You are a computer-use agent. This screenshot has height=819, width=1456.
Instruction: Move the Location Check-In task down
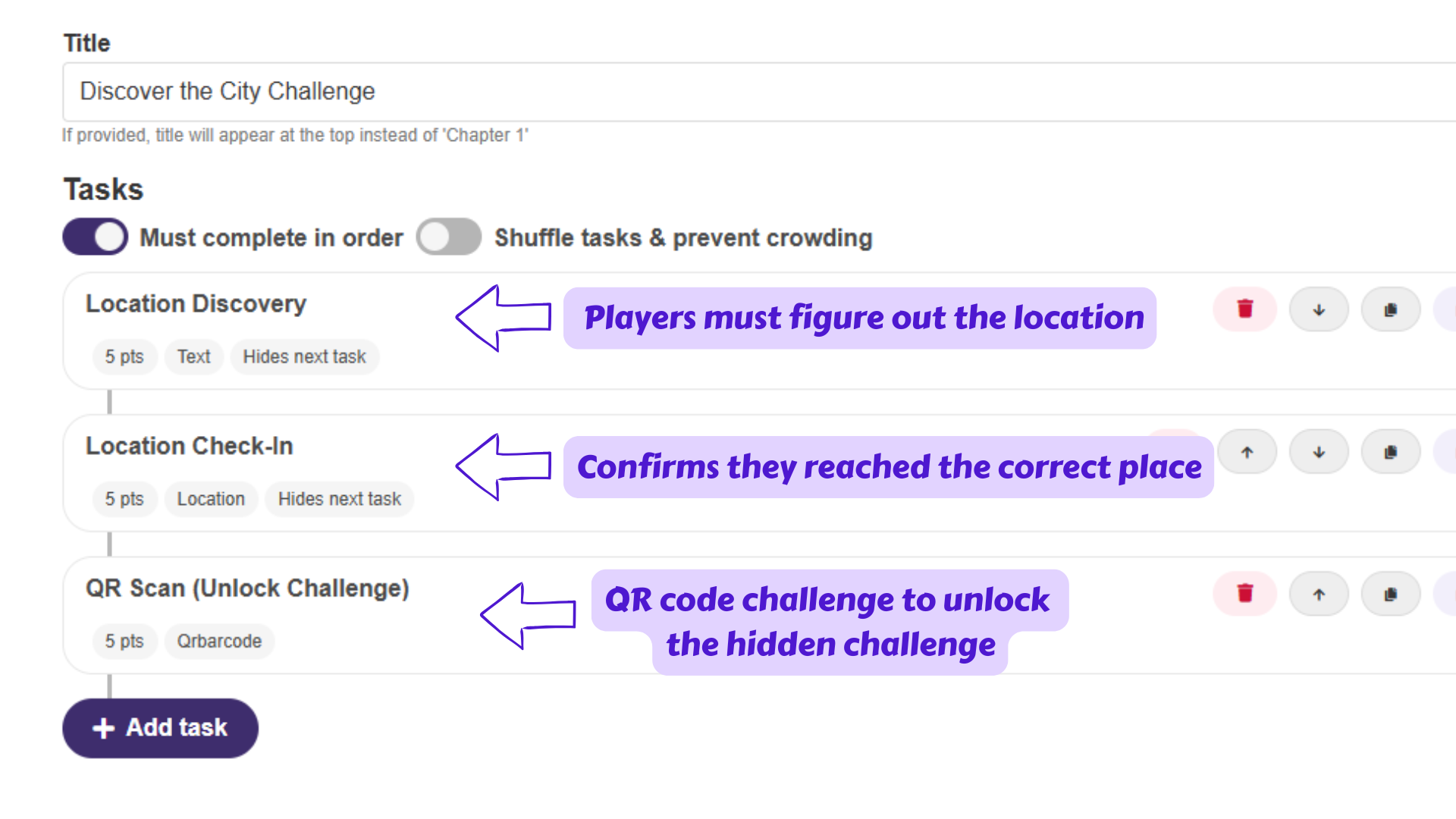click(x=1319, y=451)
